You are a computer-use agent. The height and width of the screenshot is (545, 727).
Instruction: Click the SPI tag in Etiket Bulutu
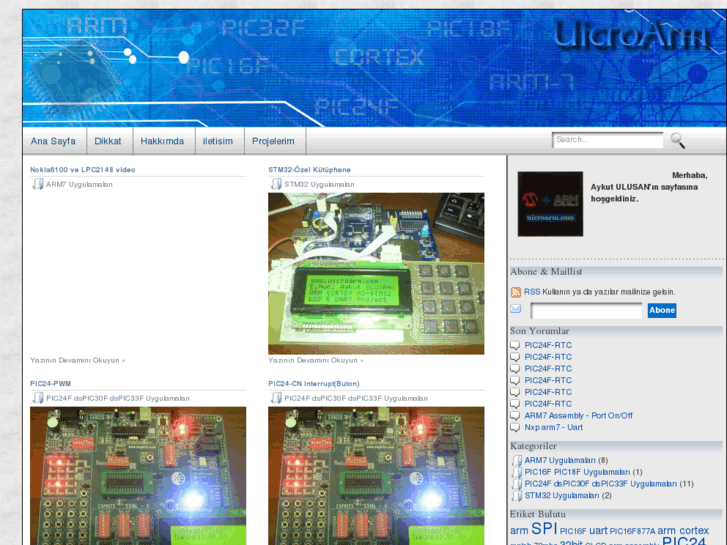(544, 528)
